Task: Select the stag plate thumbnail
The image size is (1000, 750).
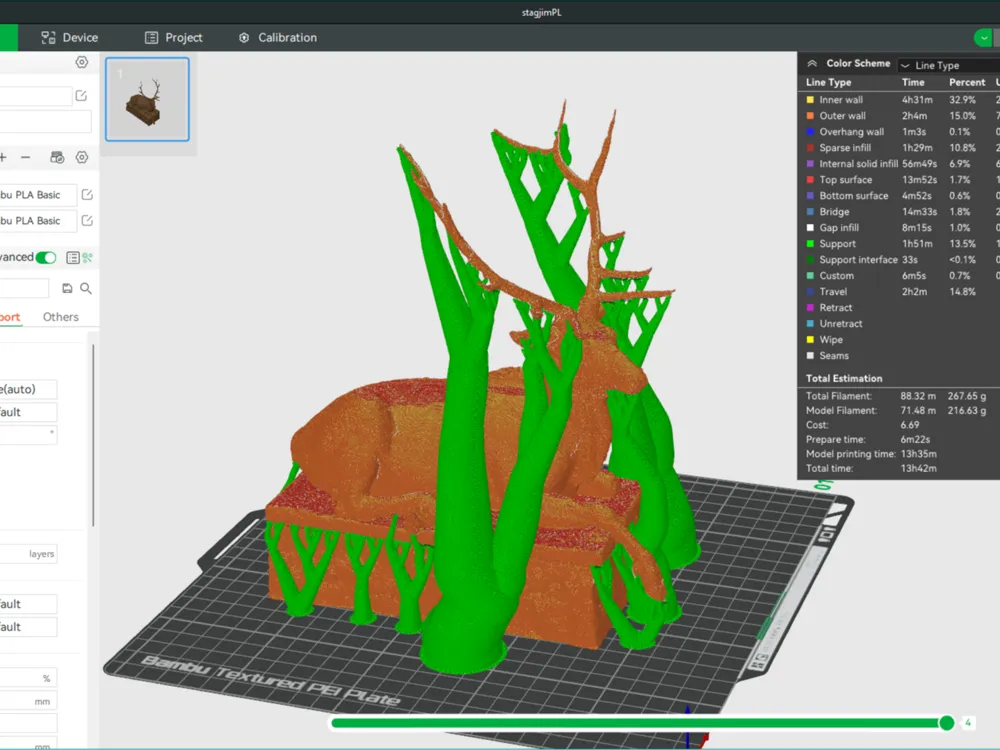Action: tap(147, 99)
